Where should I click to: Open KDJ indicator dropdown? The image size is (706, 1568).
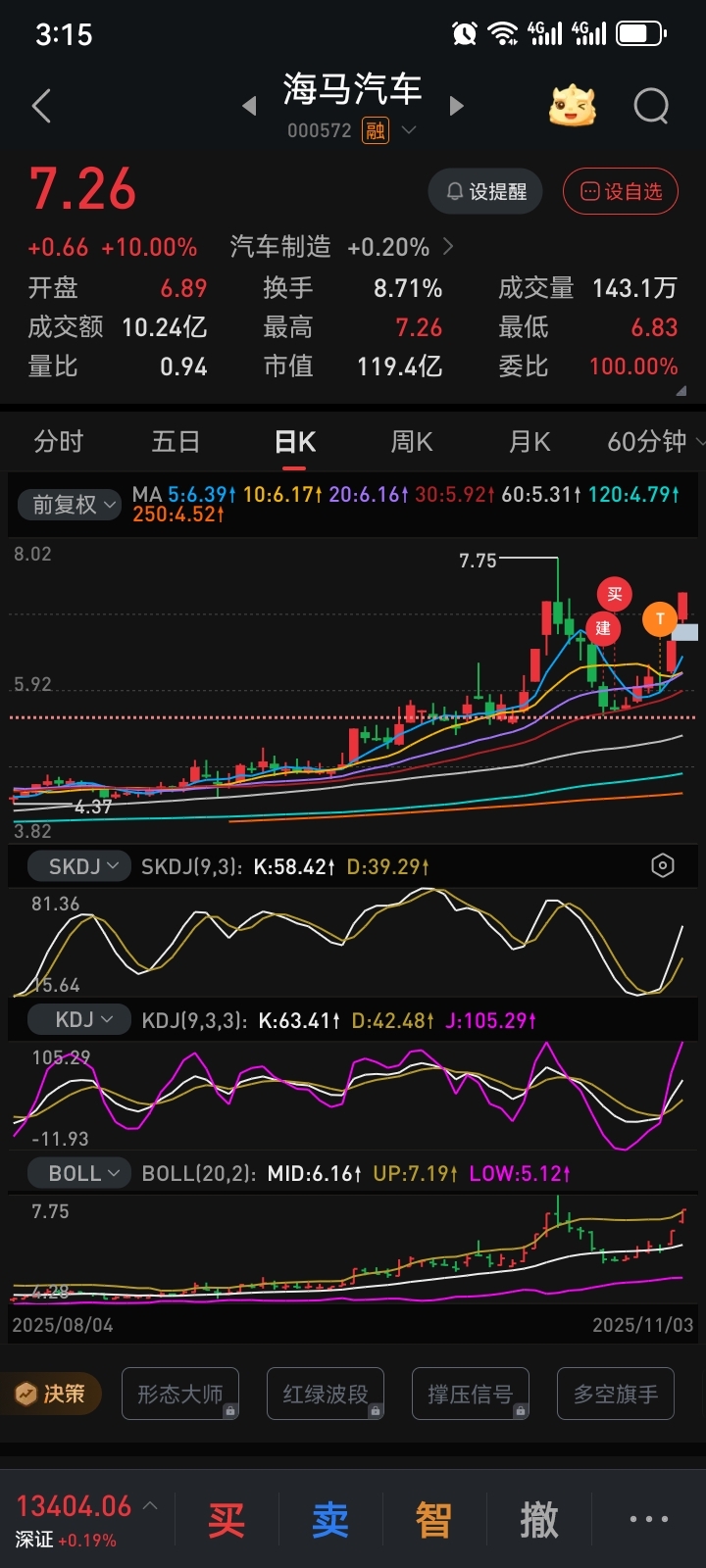pyautogui.click(x=79, y=1020)
